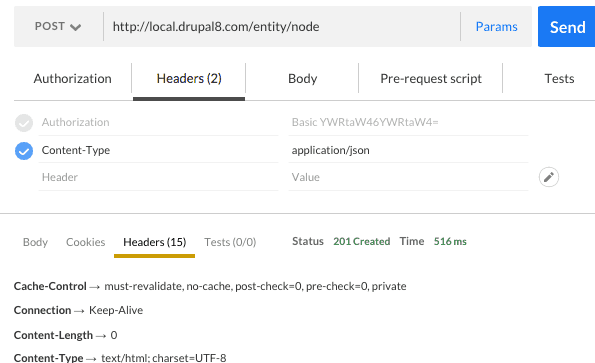This screenshot has width=595, height=363.
Task: Open the Tests (0/0) response tab
Action: pos(230,242)
